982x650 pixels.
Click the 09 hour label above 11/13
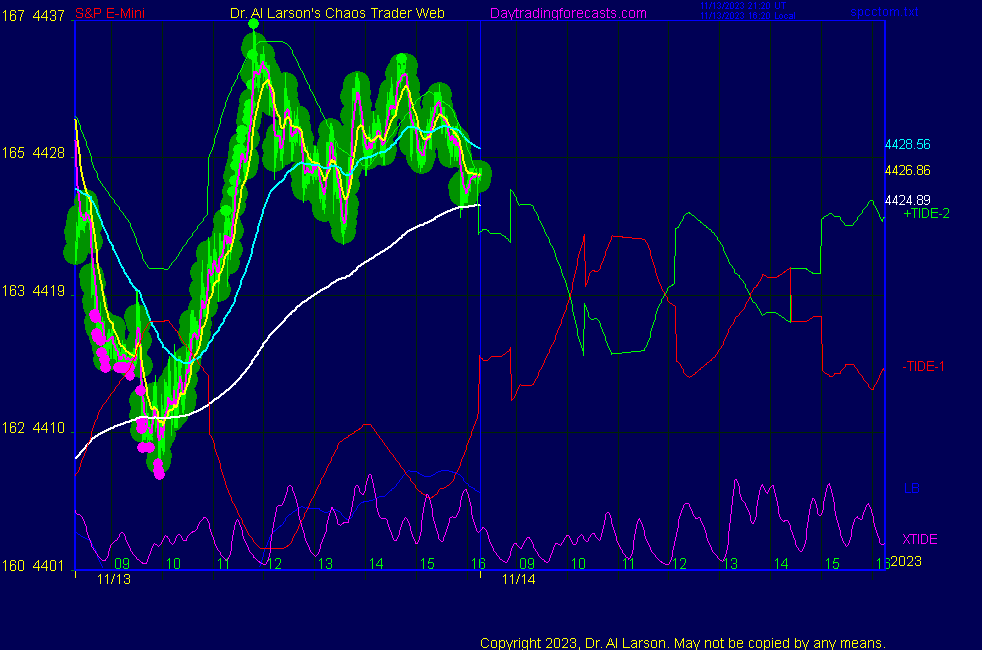tap(122, 564)
